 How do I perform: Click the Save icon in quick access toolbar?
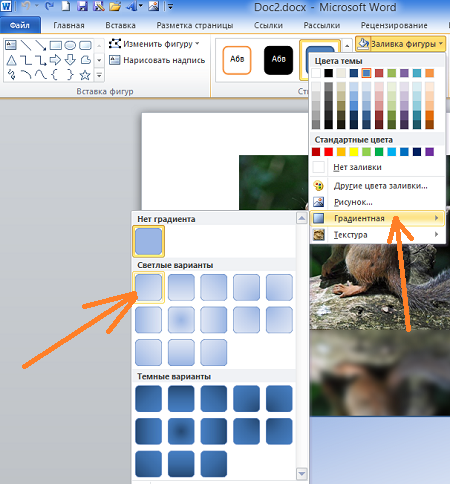pyautogui.click(x=82, y=6)
